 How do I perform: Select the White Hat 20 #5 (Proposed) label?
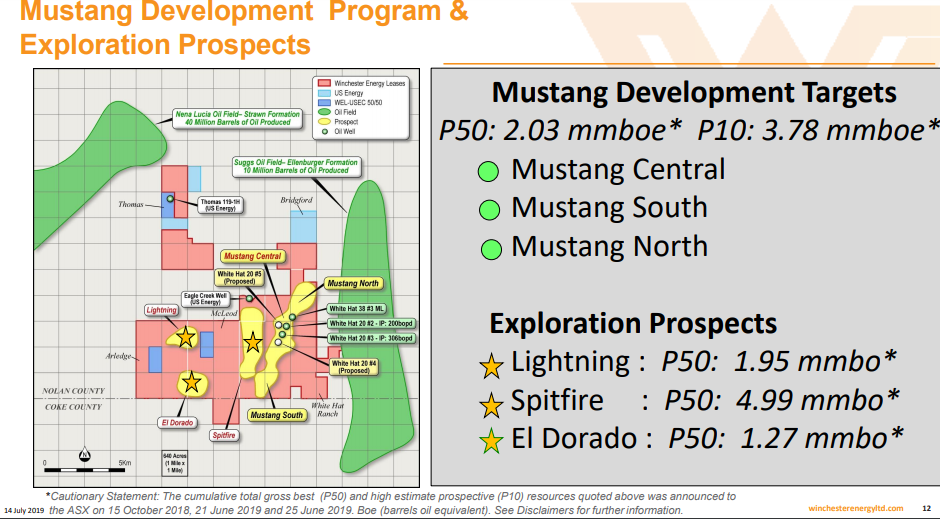[x=240, y=277]
